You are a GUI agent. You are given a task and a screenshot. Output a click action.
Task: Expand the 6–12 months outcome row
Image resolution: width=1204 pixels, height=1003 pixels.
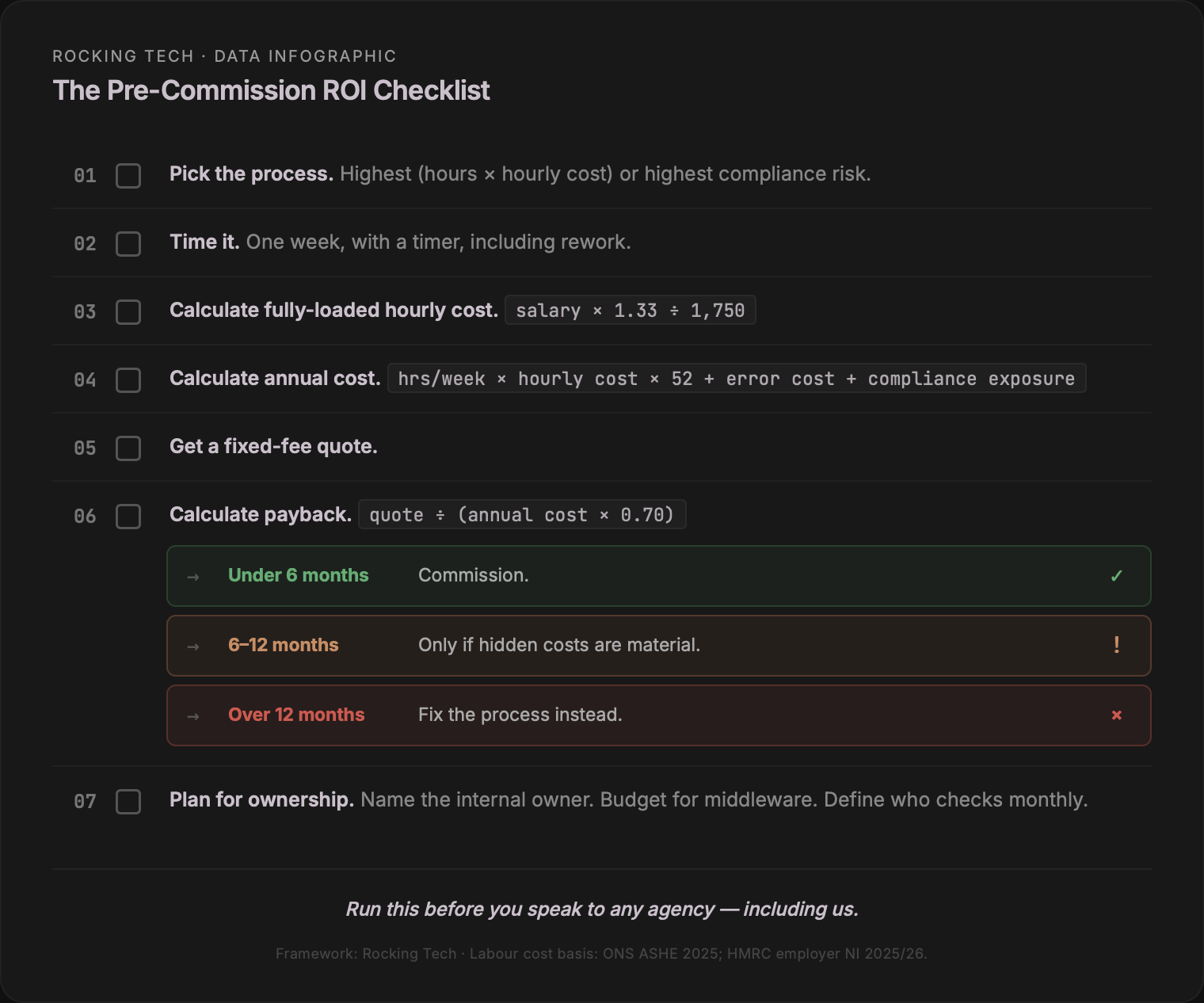(x=658, y=645)
